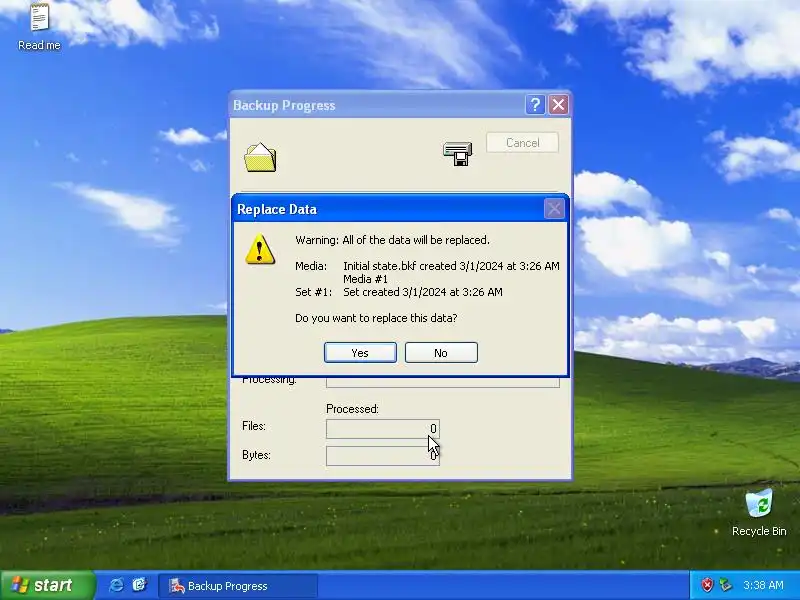Image resolution: width=800 pixels, height=600 pixels.
Task: Click the 'Set created 3/1/2024' text
Action: coord(422,292)
